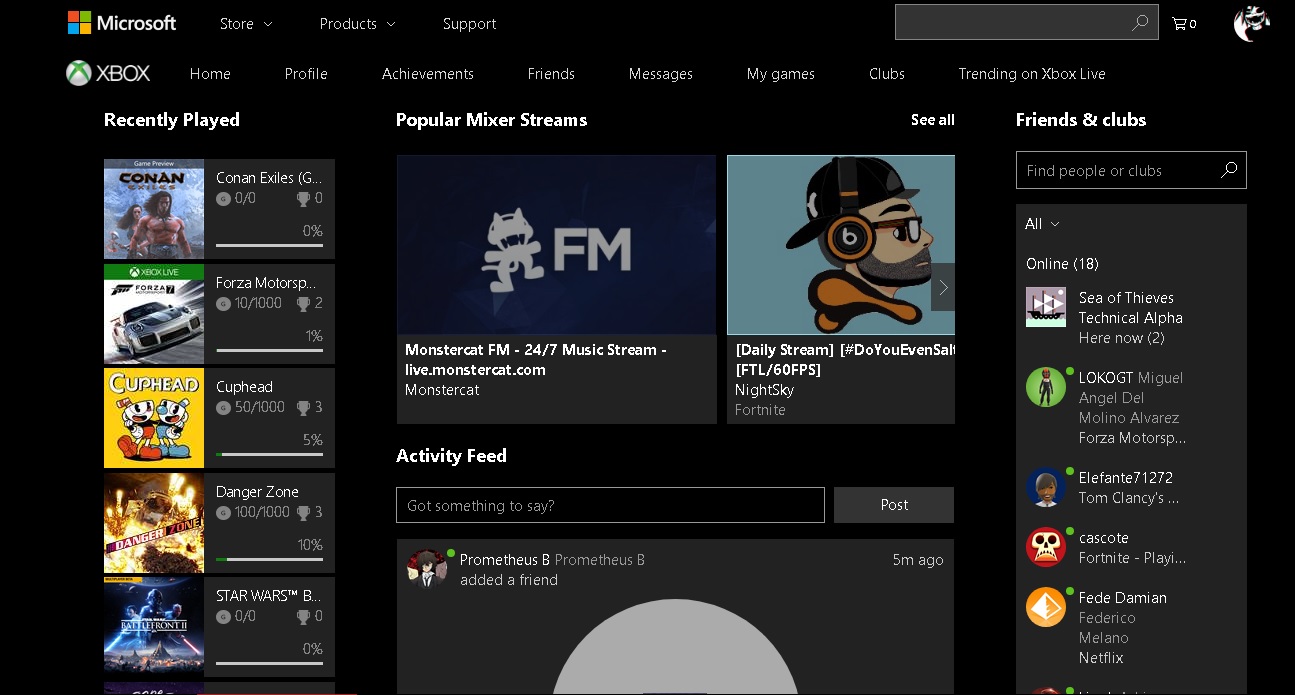This screenshot has height=695, width=1295.
Task: Open the account profile avatar
Action: [1251, 23]
